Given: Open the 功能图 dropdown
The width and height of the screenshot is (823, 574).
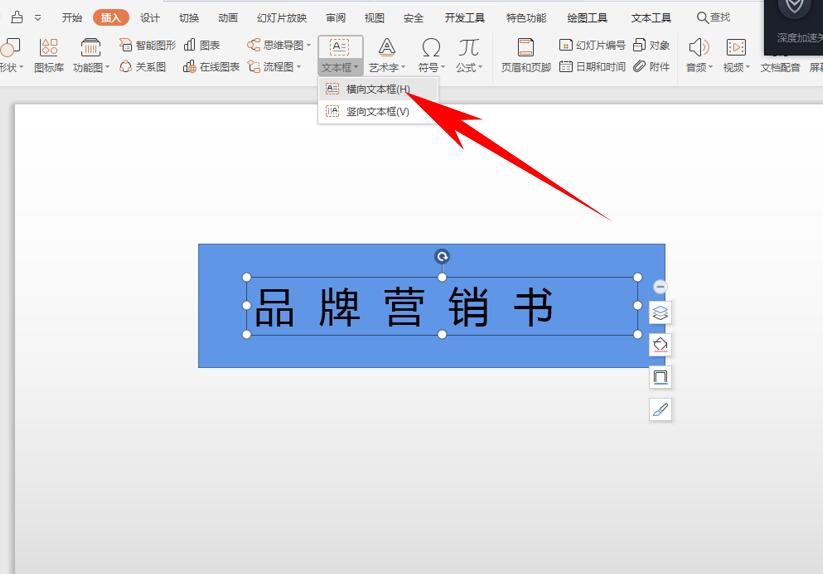Looking at the screenshot, I should coord(91,55).
